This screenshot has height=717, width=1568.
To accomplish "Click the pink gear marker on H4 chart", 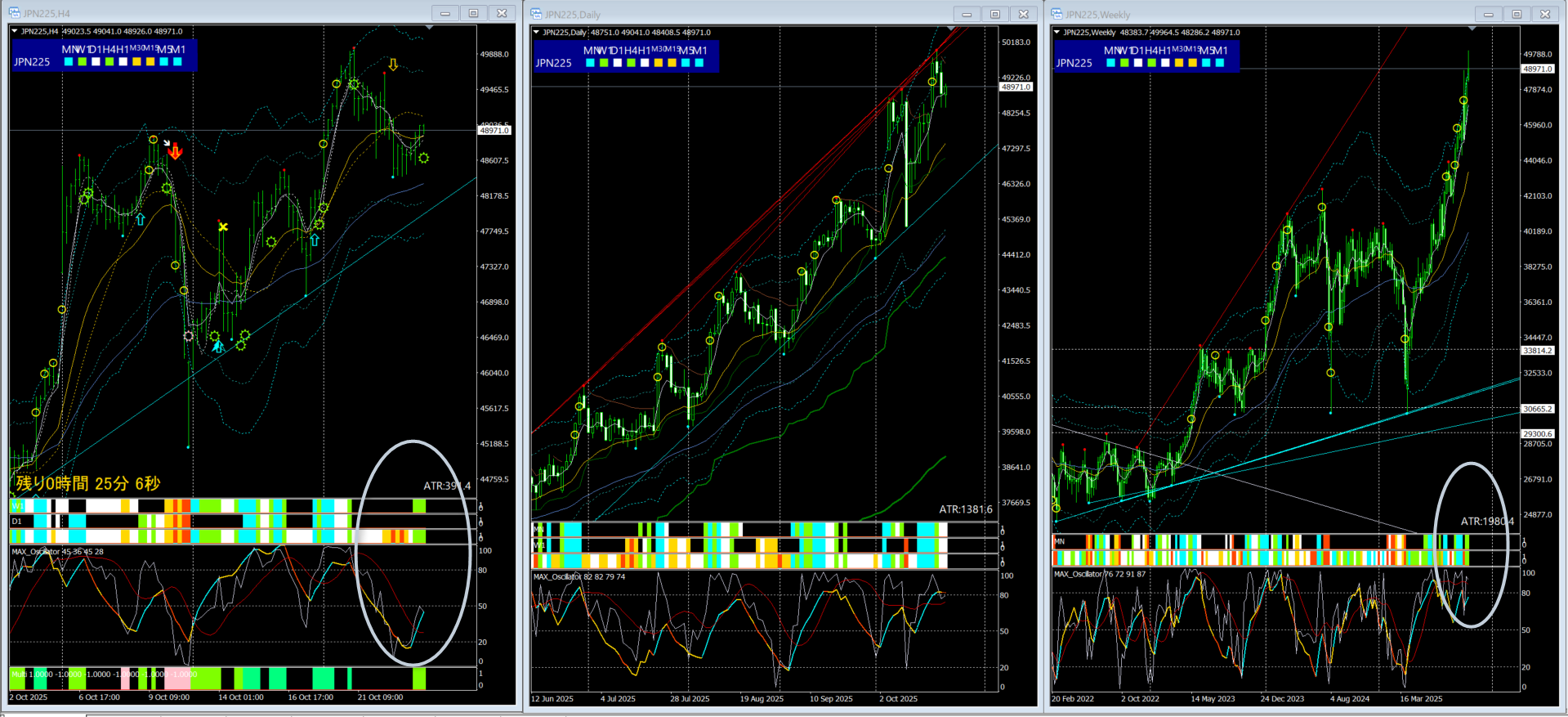I will 189,336.
